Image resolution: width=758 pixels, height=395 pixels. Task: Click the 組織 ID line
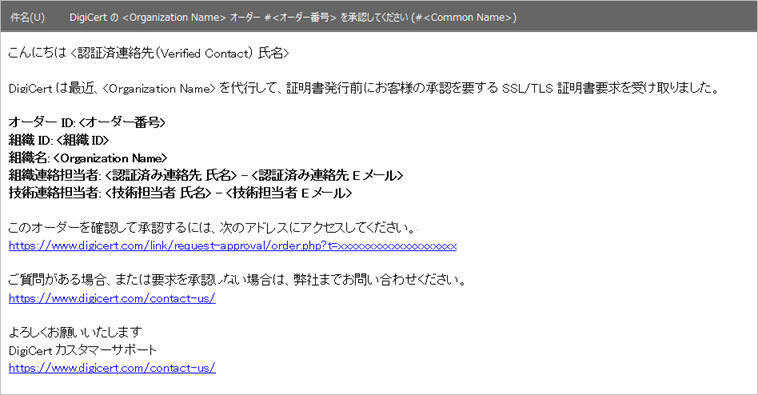coord(59,140)
